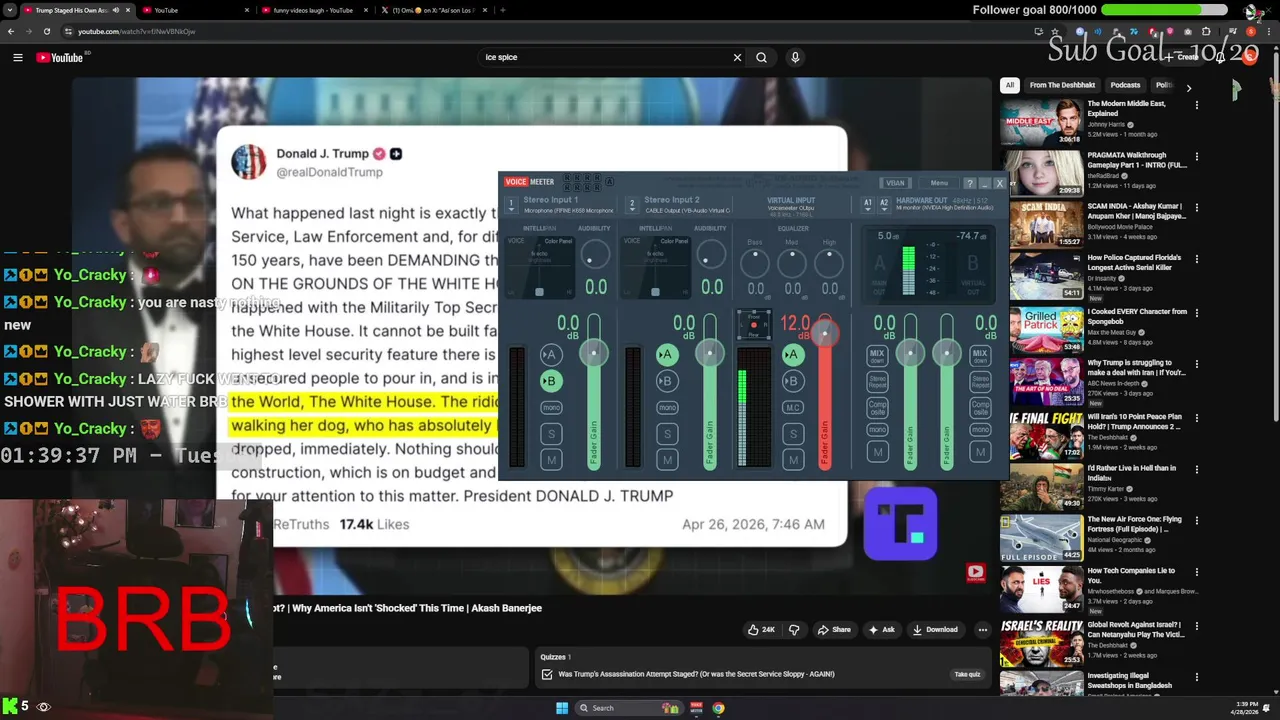Click the red subscribe watermark on video

[x=975, y=572]
